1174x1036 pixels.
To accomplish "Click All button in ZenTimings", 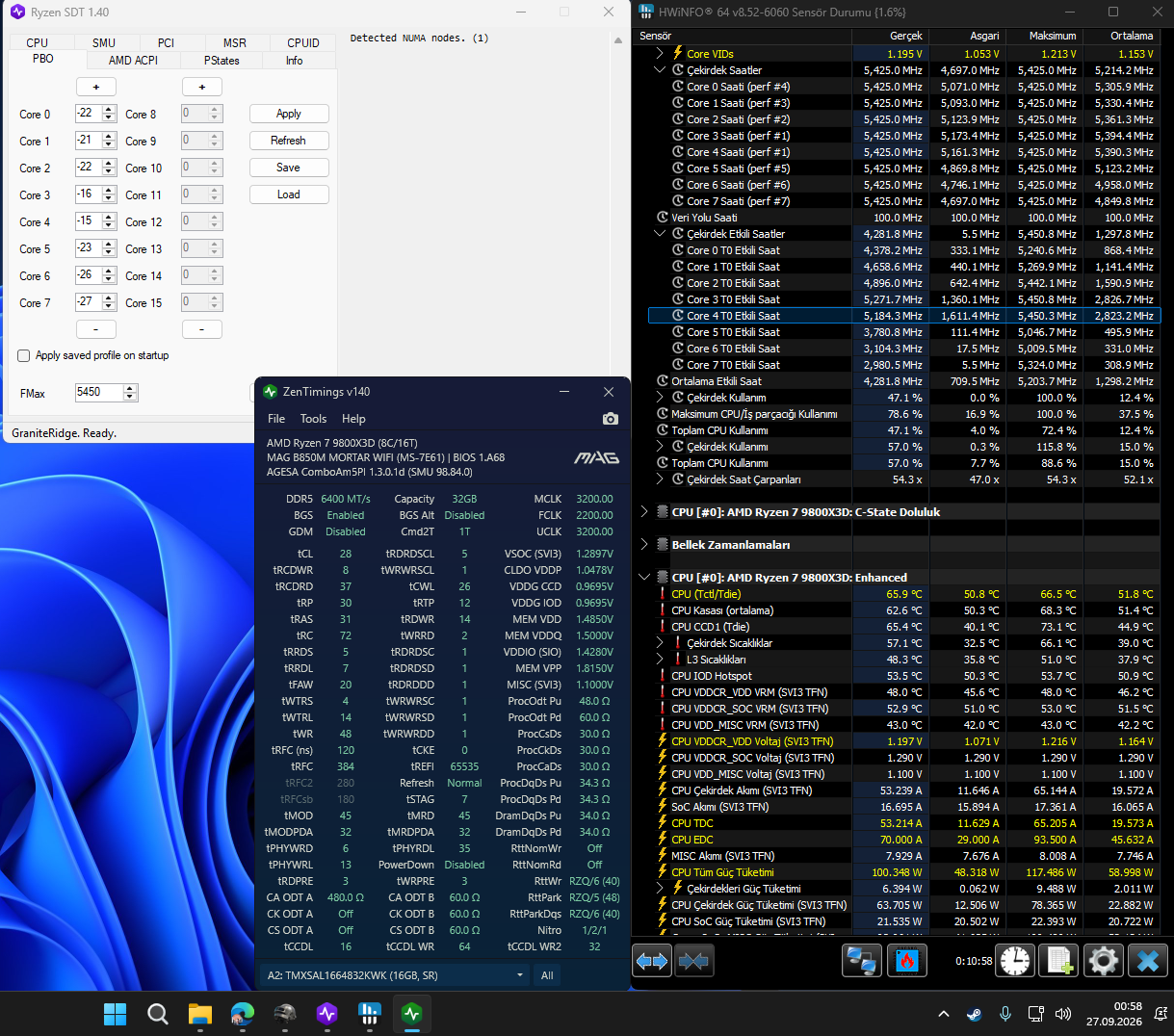I will [x=547, y=975].
